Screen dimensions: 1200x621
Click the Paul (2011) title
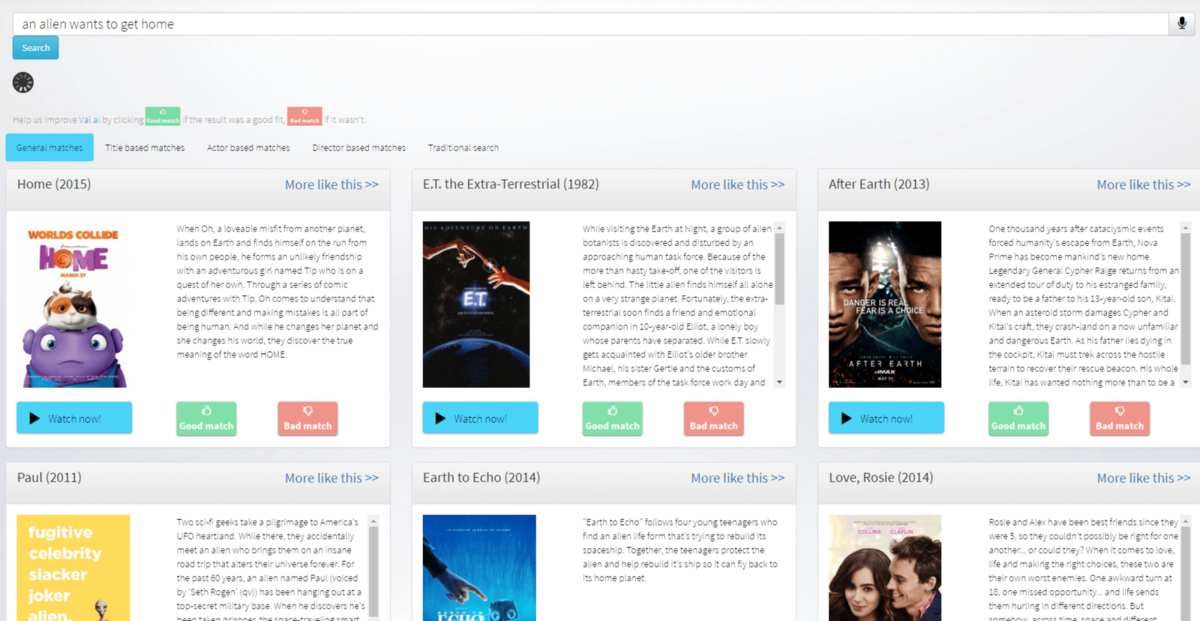(x=49, y=478)
